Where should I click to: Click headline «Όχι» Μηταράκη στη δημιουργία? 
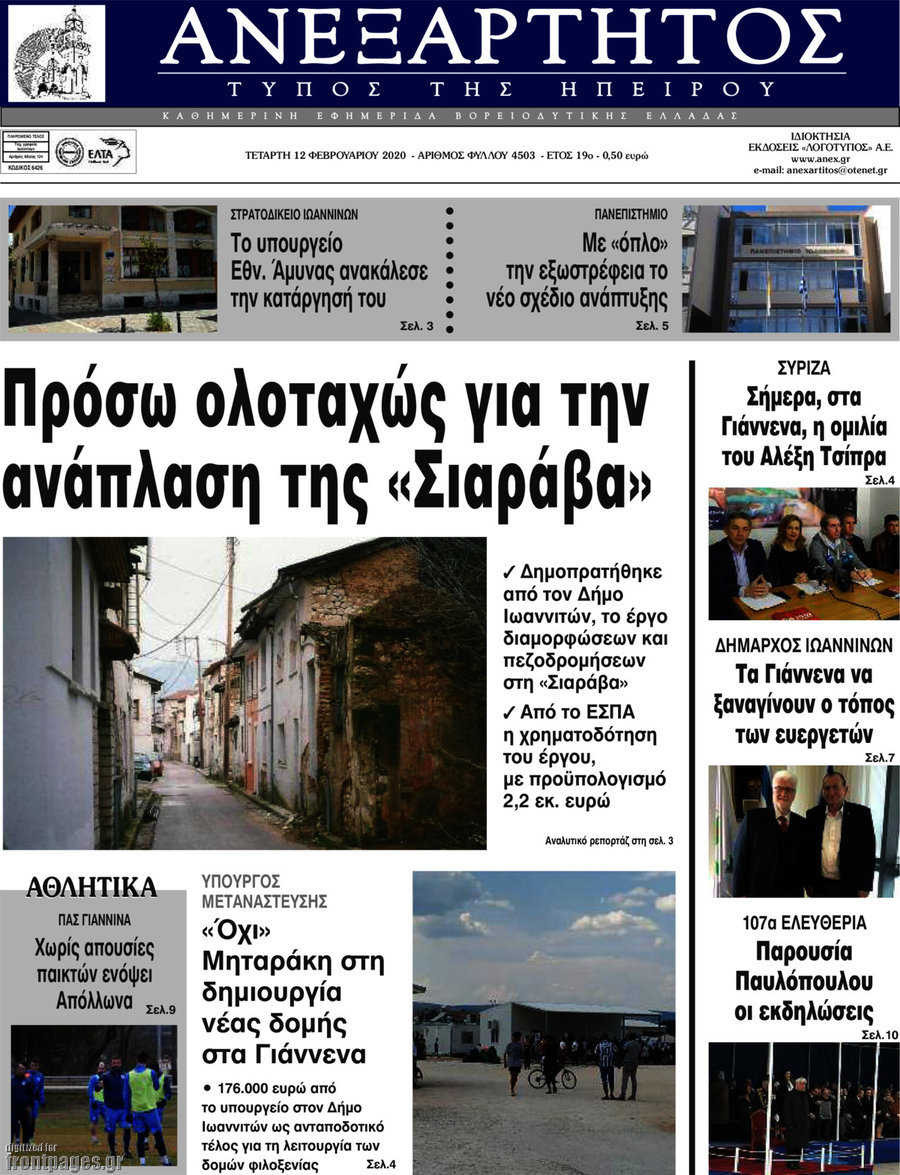[x=292, y=991]
